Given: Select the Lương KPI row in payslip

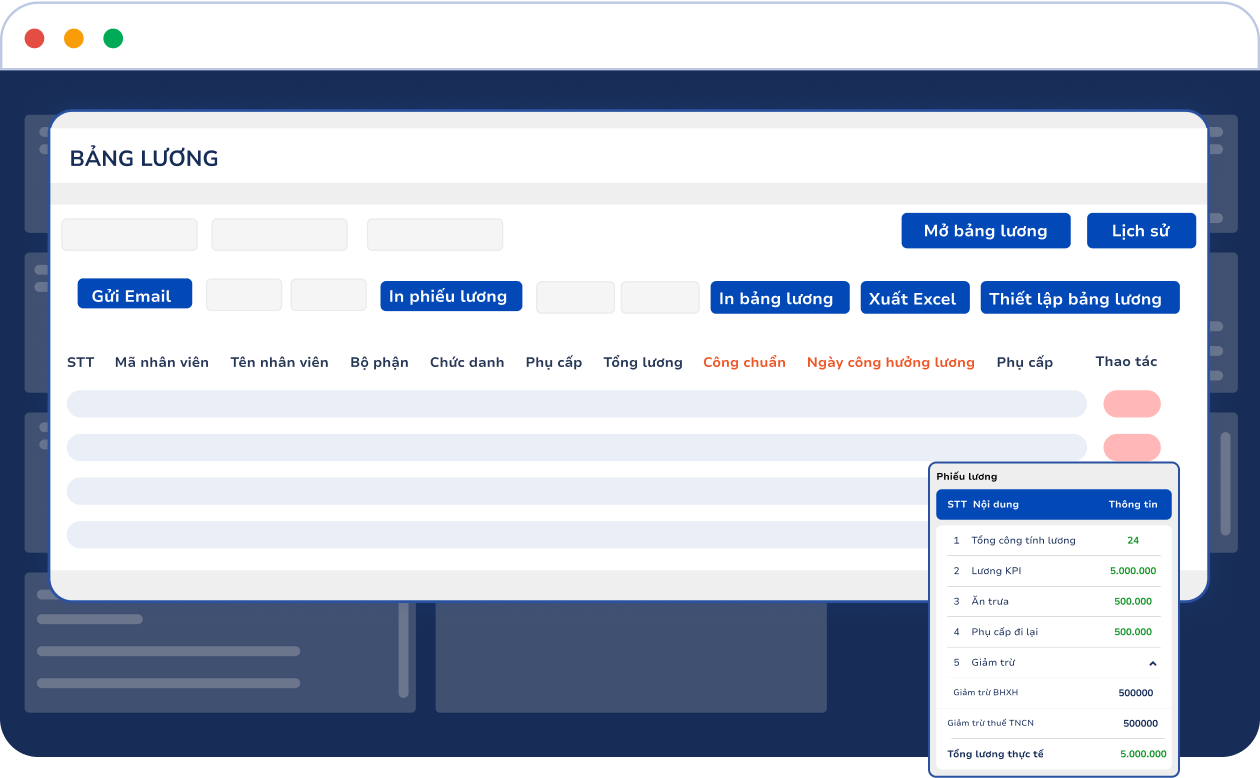Looking at the screenshot, I should [x=1053, y=571].
